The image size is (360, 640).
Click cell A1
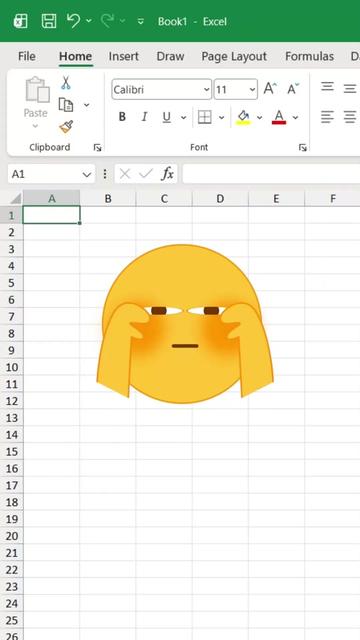point(51,215)
